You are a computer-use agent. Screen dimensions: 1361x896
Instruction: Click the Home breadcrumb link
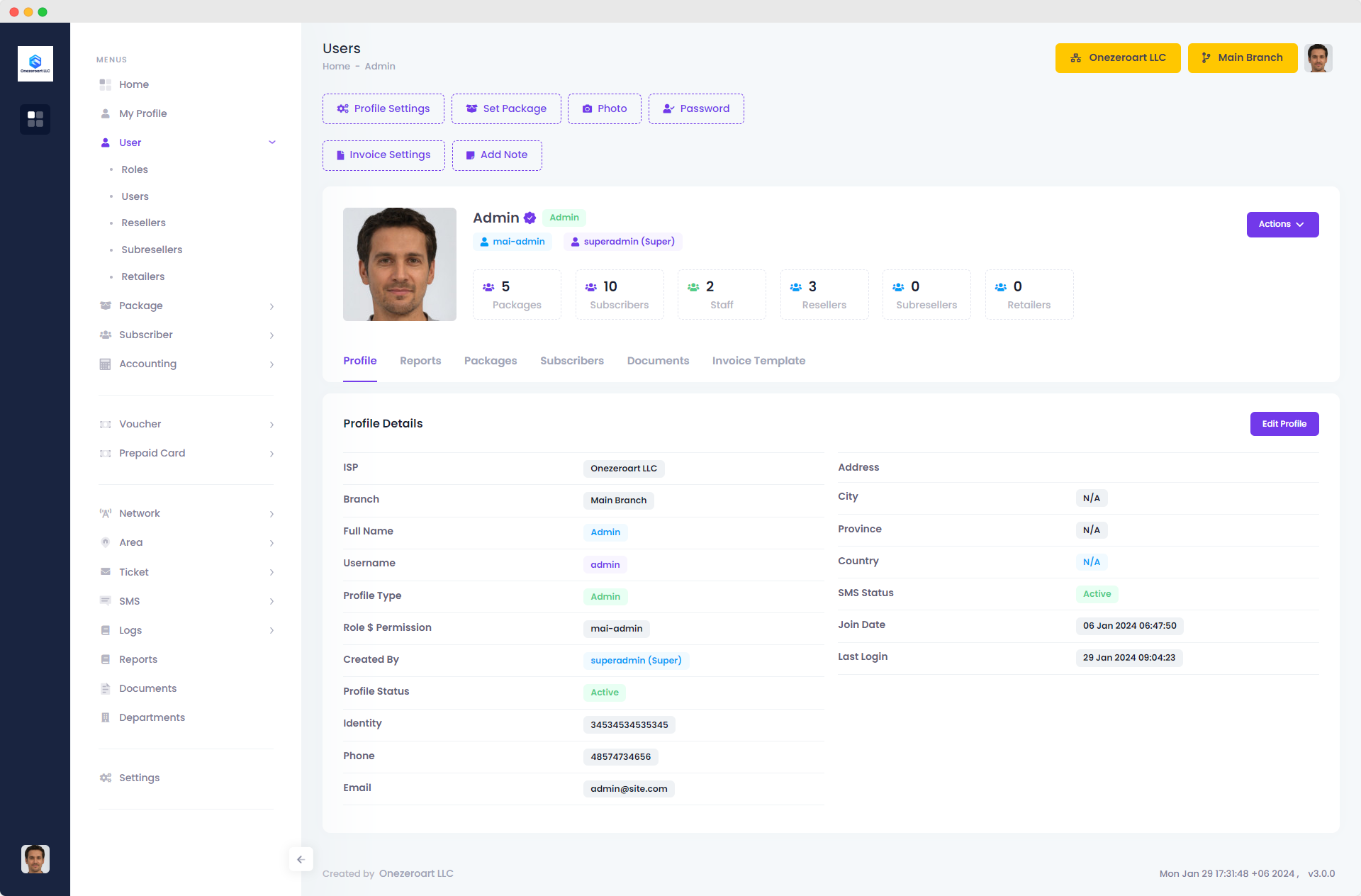point(336,66)
